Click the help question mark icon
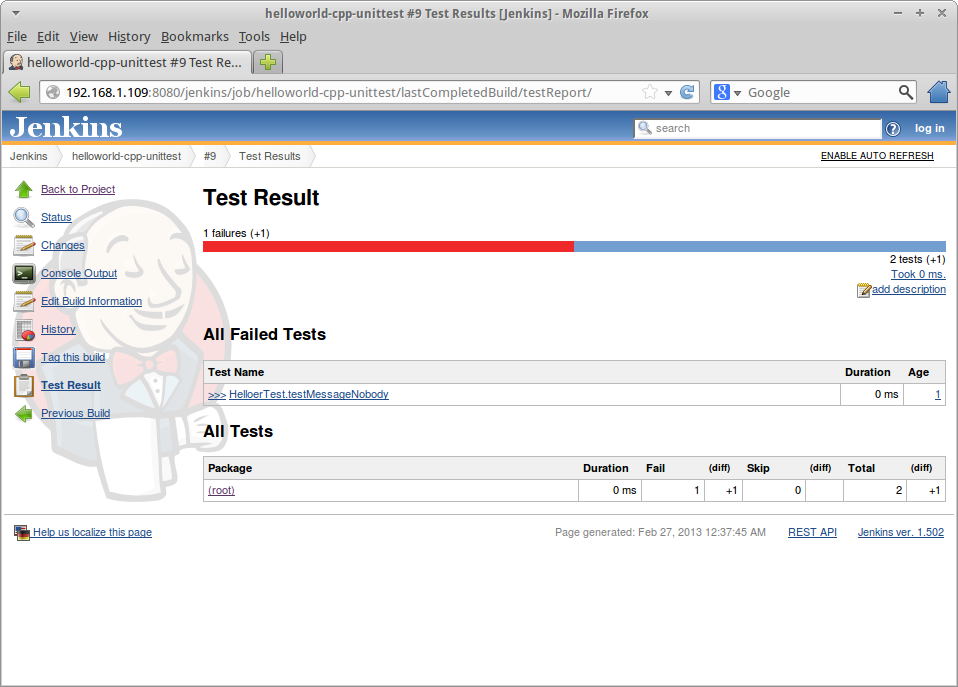Viewport: 958px width, 687px height. coord(893,128)
